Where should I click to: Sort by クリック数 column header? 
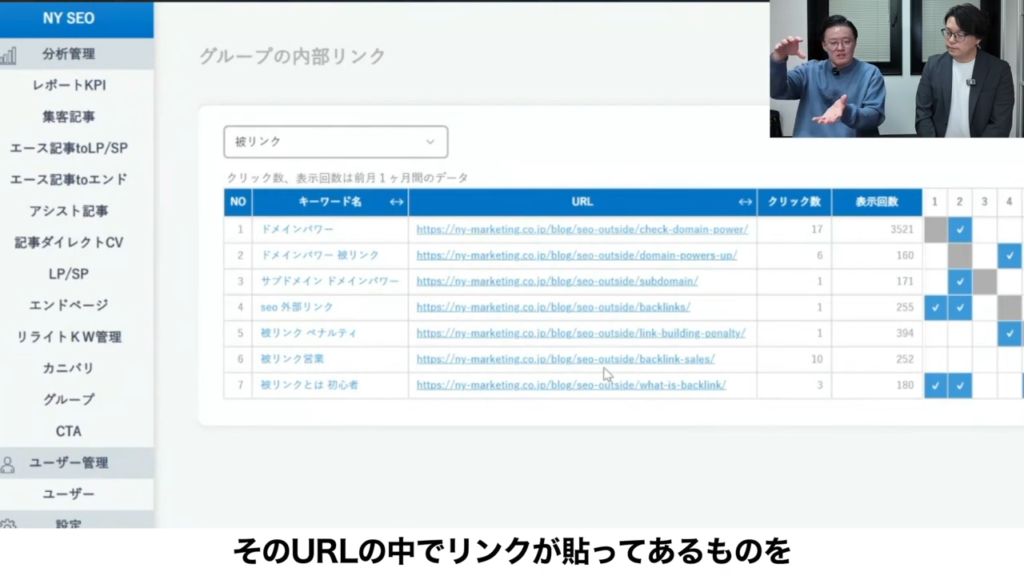click(x=793, y=202)
